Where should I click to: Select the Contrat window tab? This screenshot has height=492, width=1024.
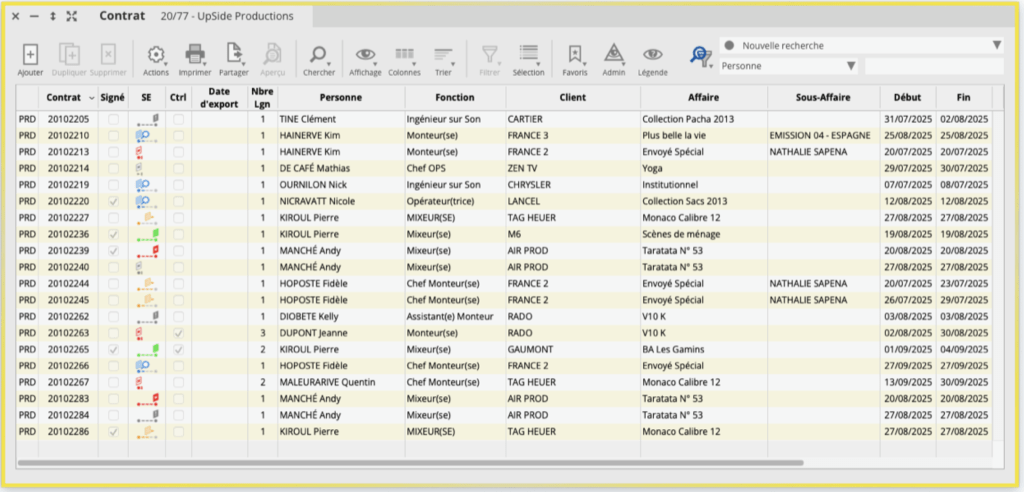pyautogui.click(x=122, y=17)
